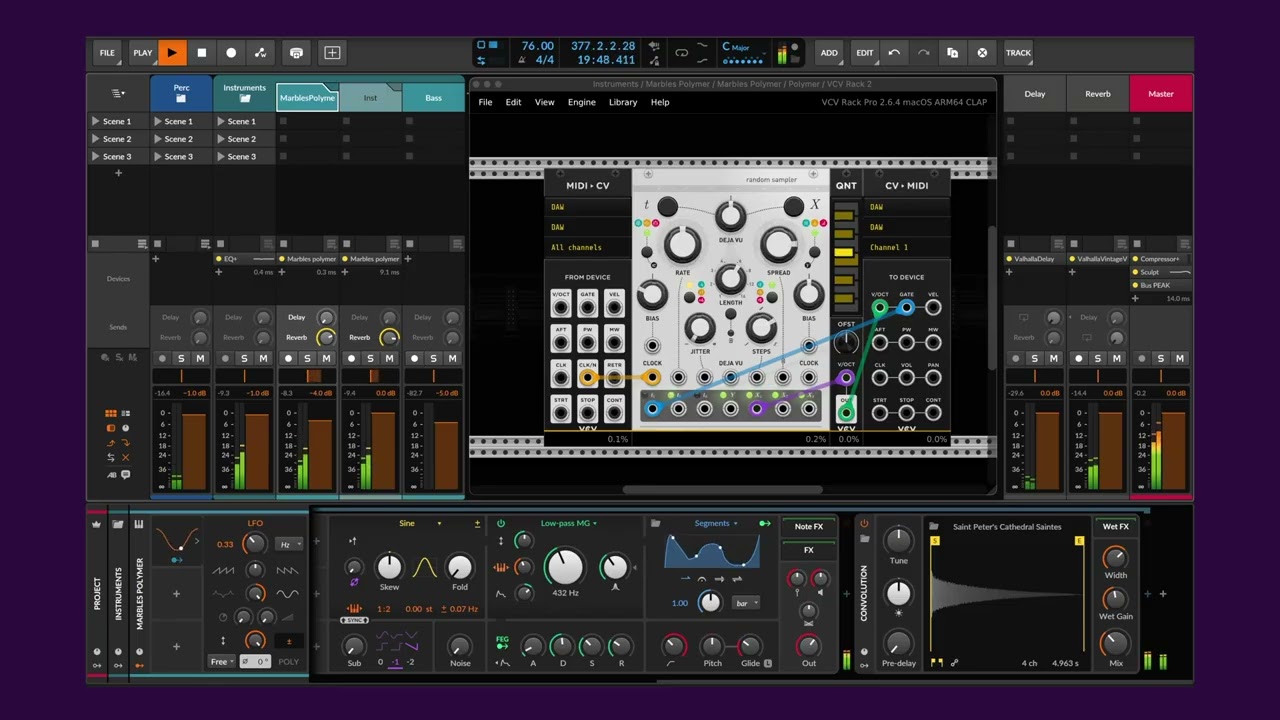Image resolution: width=1280 pixels, height=720 pixels.
Task: Click the Convolution Mix knob
Action: (x=1116, y=642)
